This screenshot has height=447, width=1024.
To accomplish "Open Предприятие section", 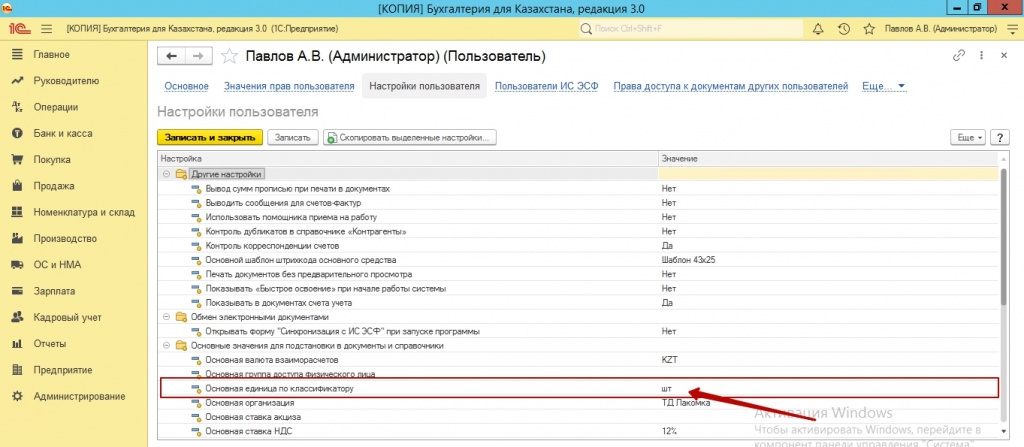I will 62,370.
